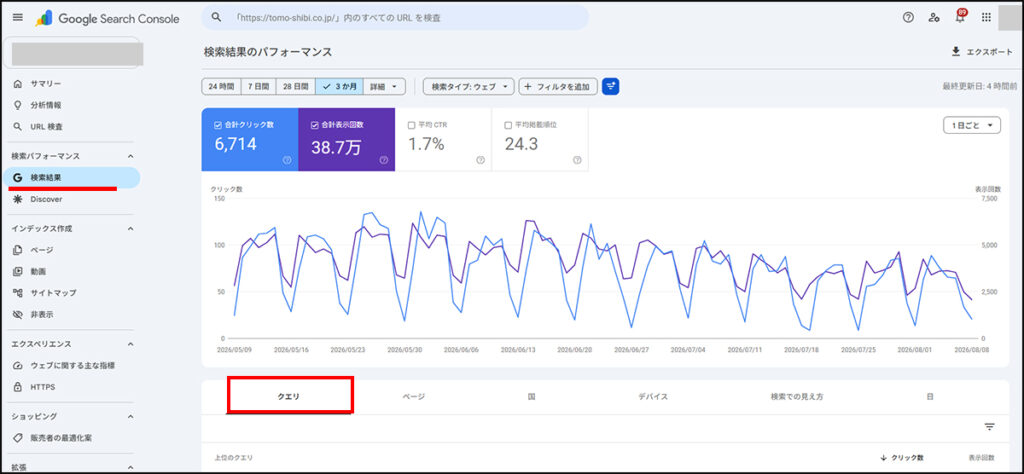Click the table filter rows icon
The height and width of the screenshot is (474, 1024).
click(989, 427)
